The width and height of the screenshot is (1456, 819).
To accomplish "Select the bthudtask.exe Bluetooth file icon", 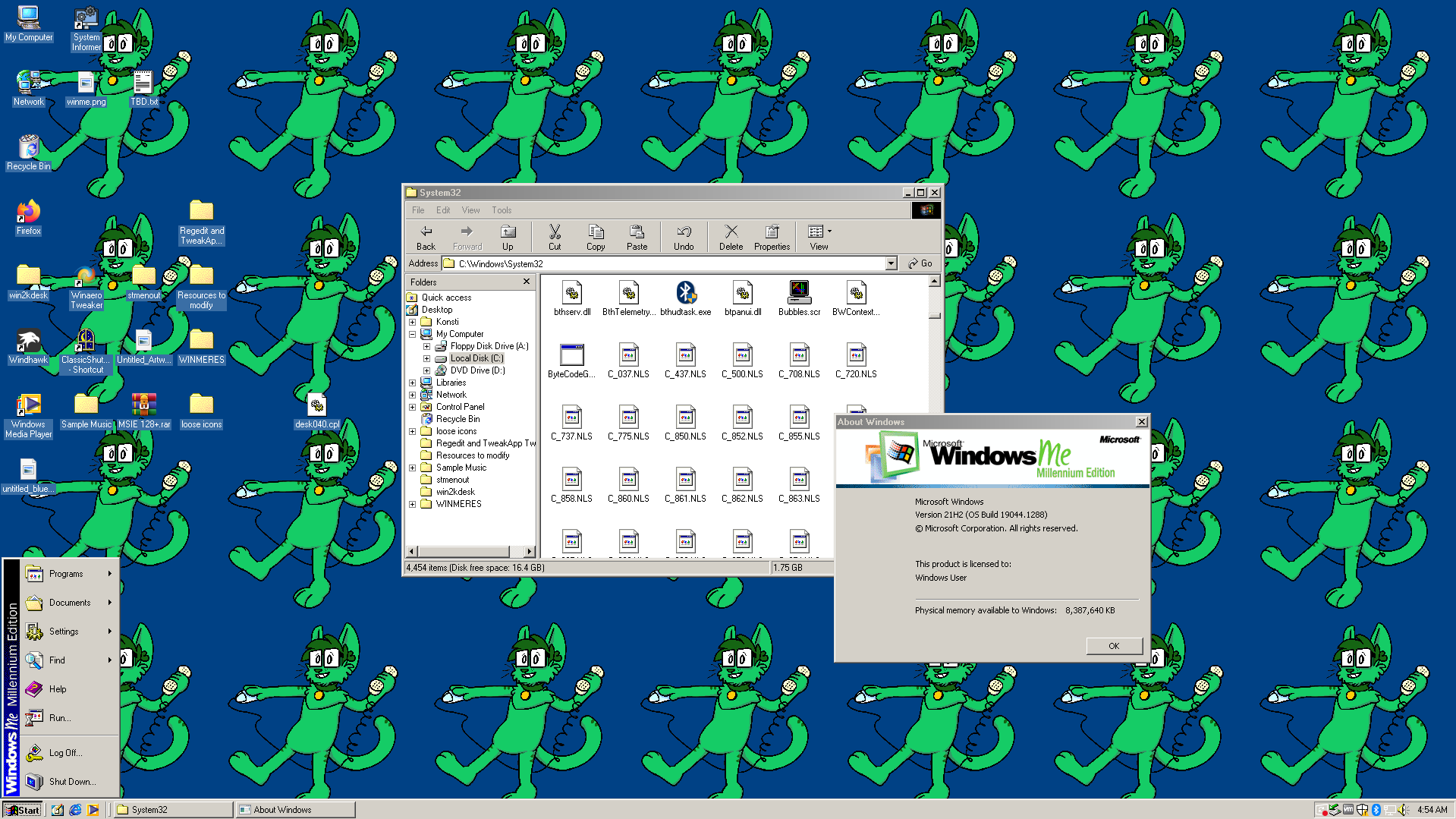I will (x=685, y=293).
